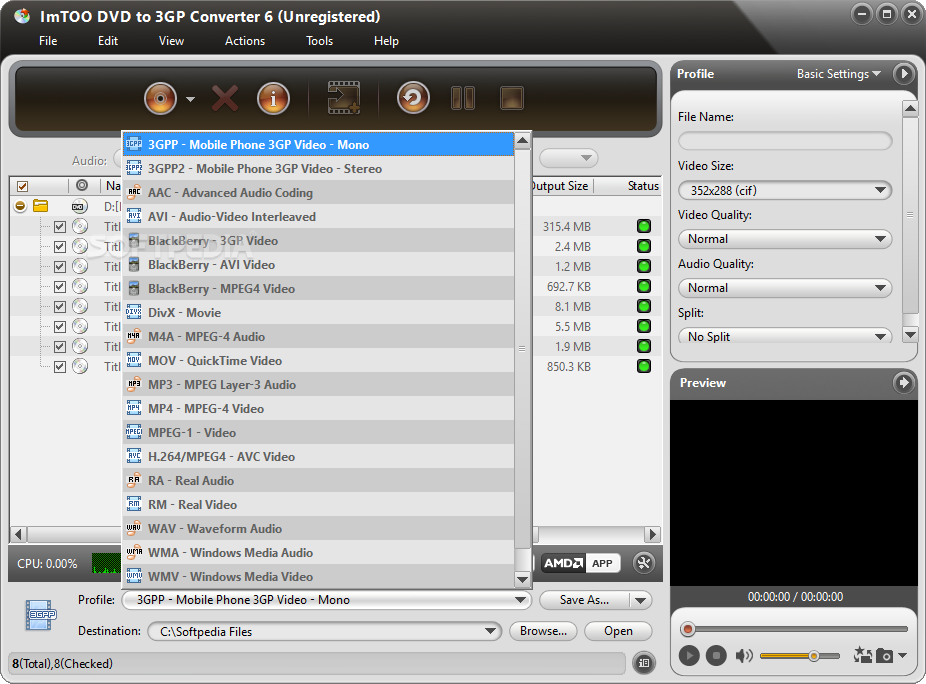Click the add profile filmstrip icon

344,98
